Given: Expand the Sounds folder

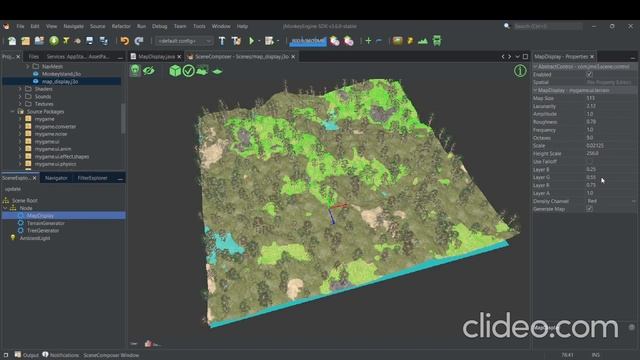Looking at the screenshot, I should [20, 97].
